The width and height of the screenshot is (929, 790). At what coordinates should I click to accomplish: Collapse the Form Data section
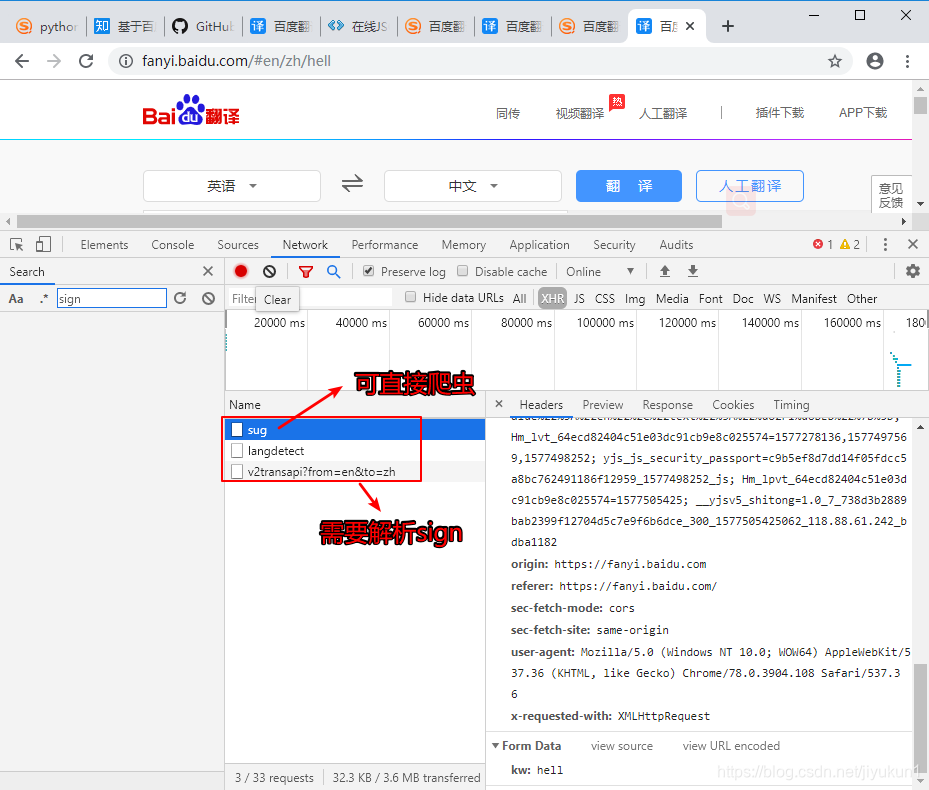[x=495, y=745]
